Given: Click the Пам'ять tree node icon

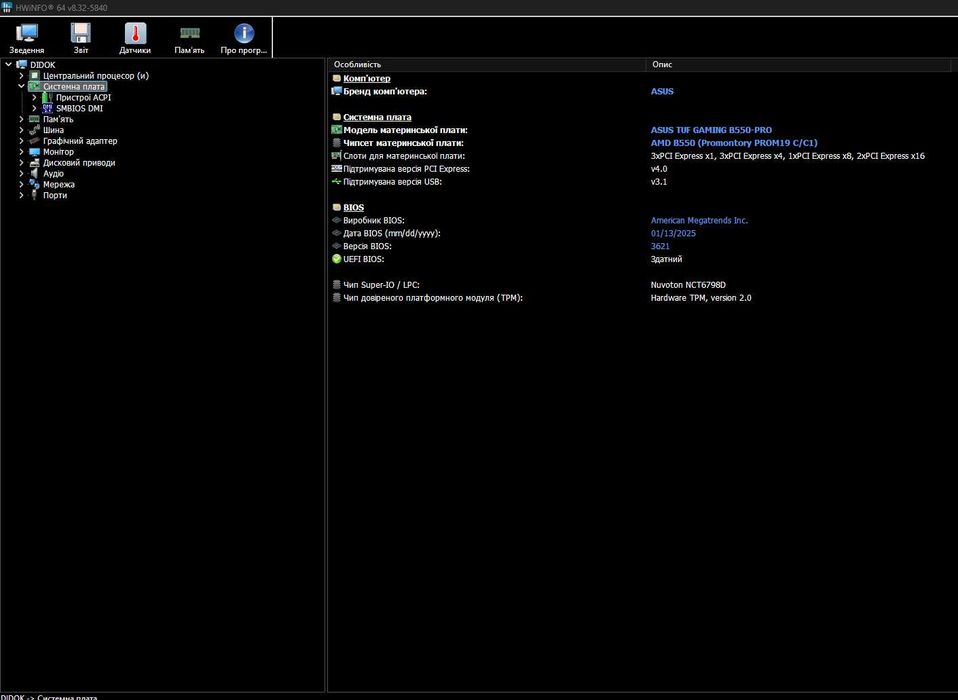Looking at the screenshot, I should [x=35, y=119].
